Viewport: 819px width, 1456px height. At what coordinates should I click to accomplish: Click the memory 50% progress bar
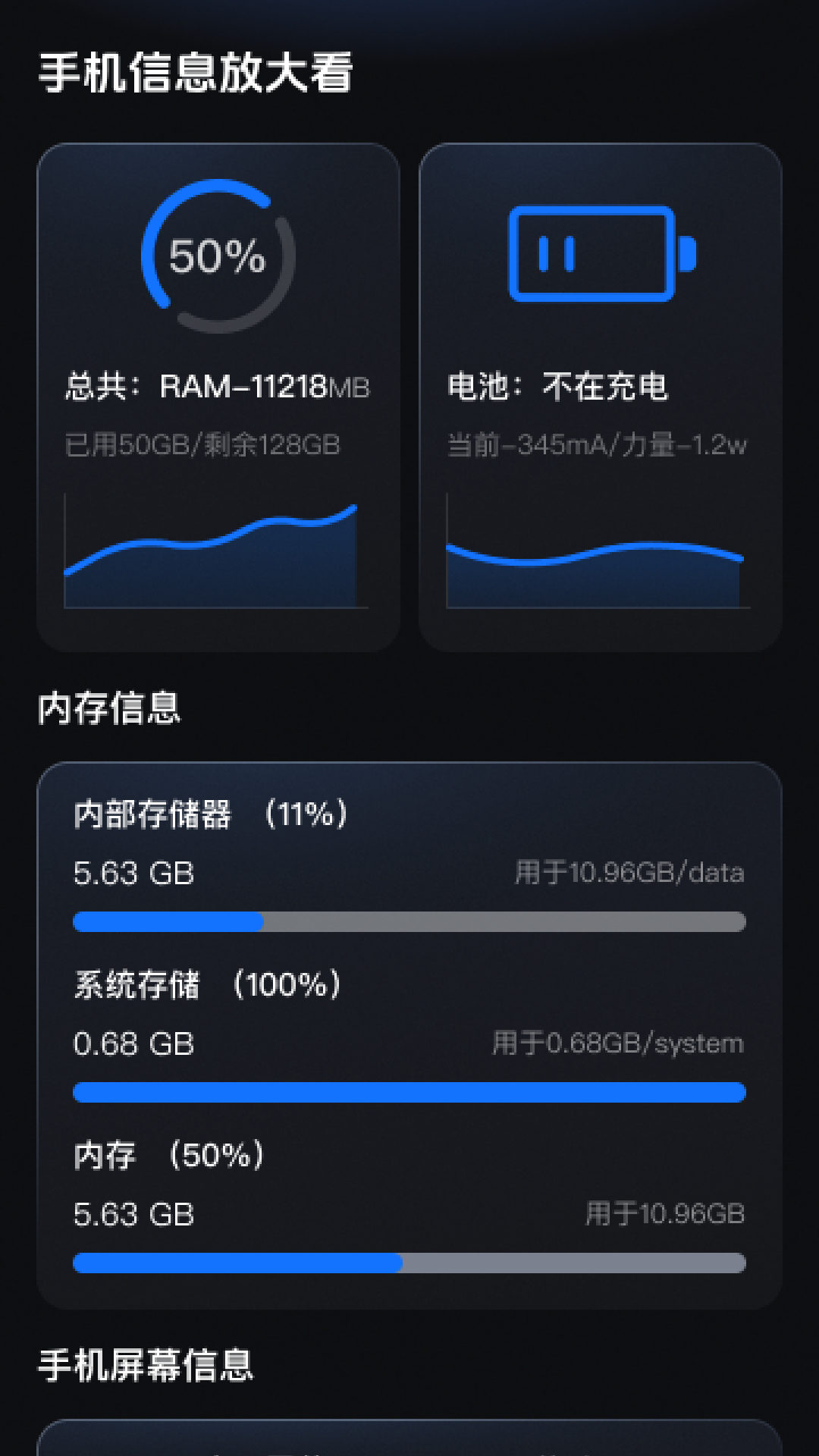tap(409, 1263)
